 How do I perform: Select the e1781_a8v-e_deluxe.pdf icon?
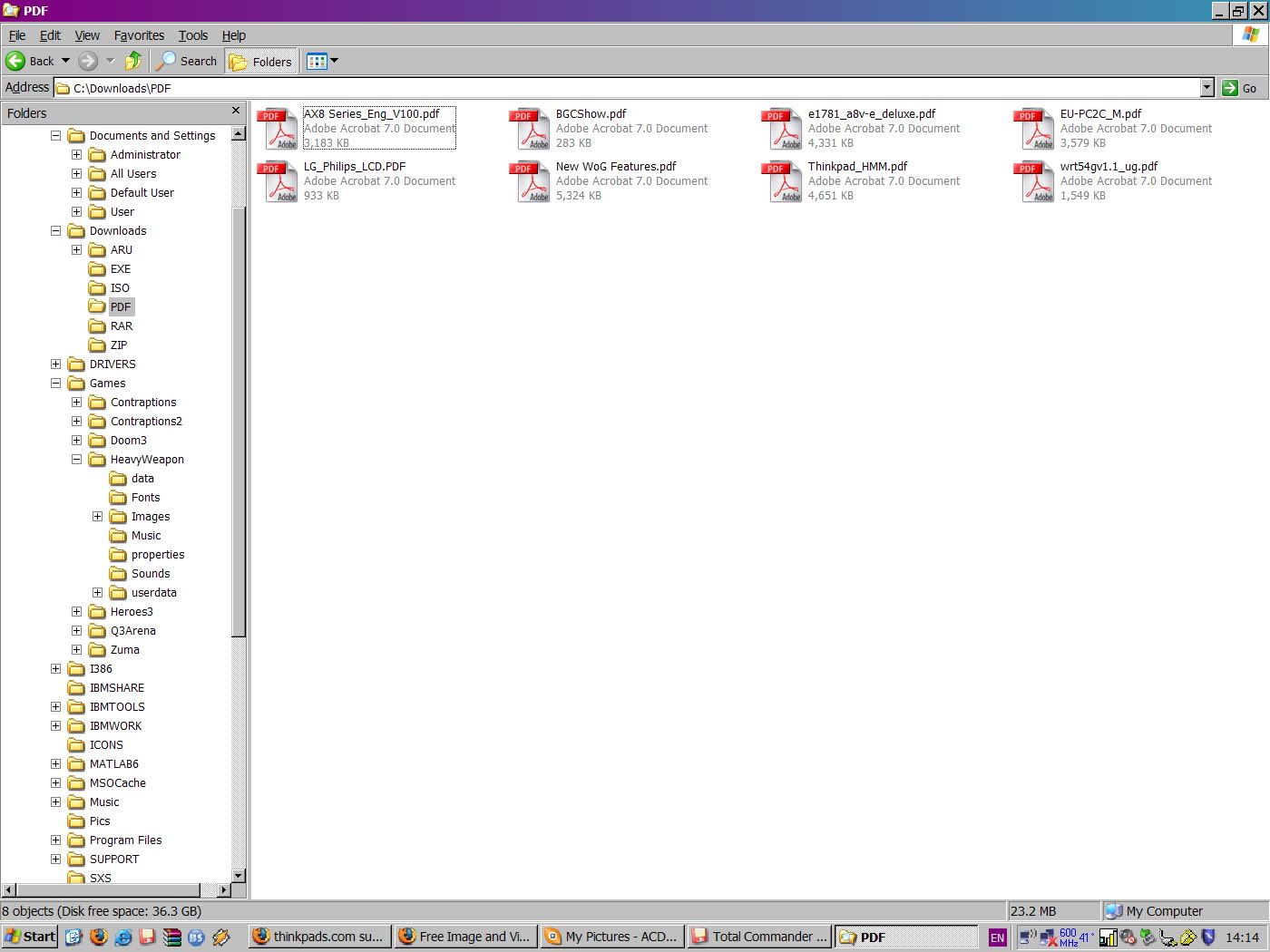coord(782,129)
